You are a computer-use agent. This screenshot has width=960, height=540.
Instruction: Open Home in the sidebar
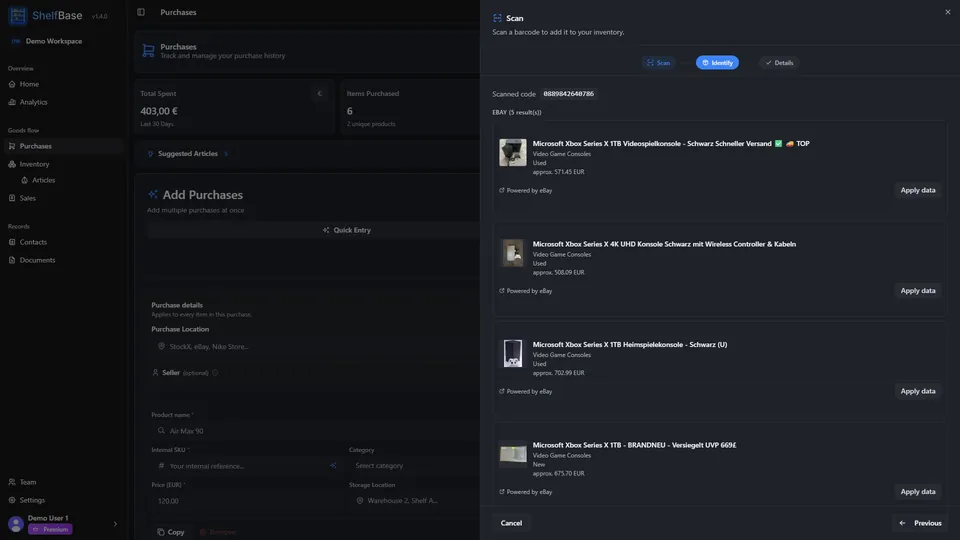64,84
